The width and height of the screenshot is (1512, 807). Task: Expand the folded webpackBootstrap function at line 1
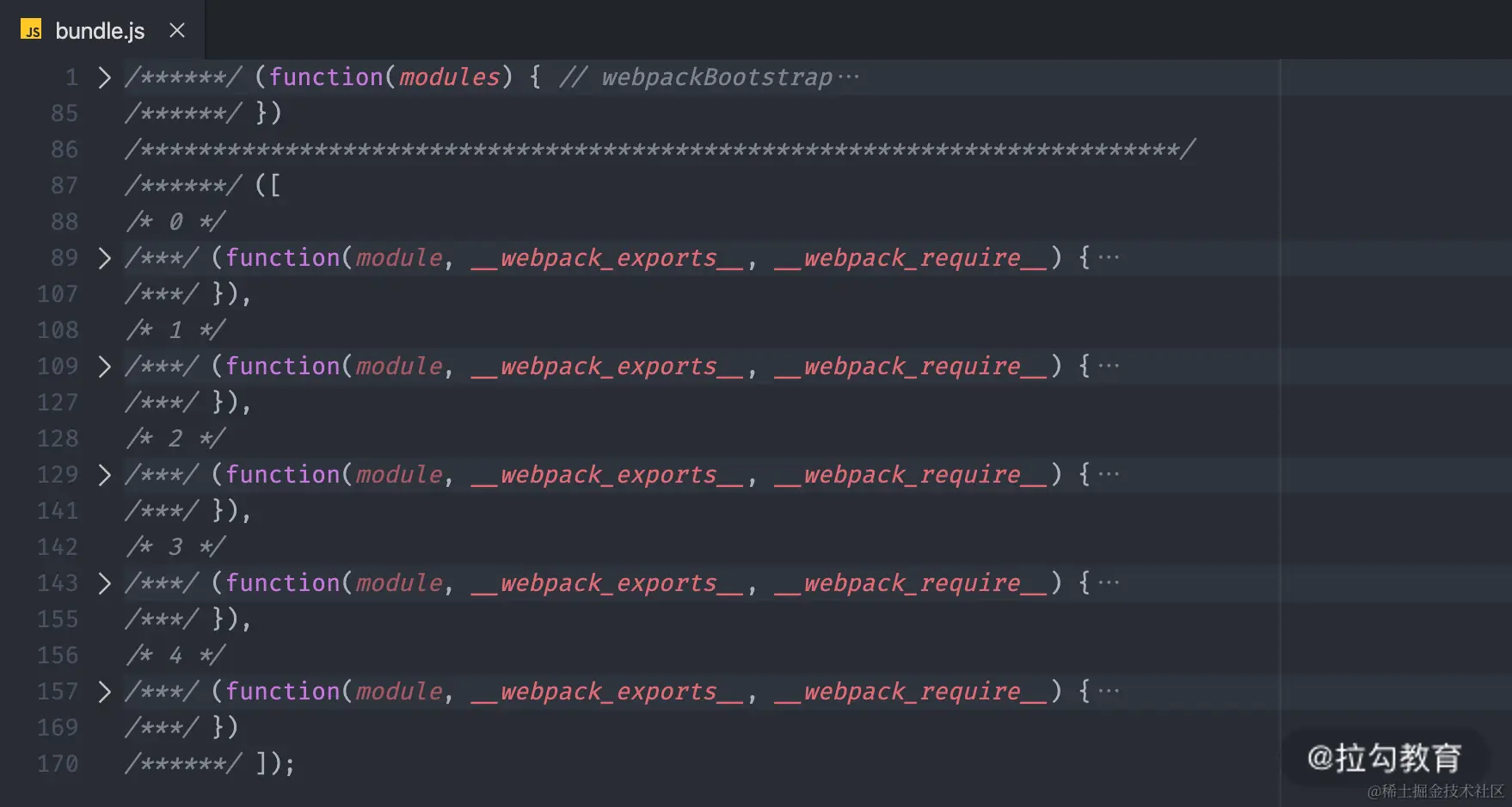tap(104, 77)
